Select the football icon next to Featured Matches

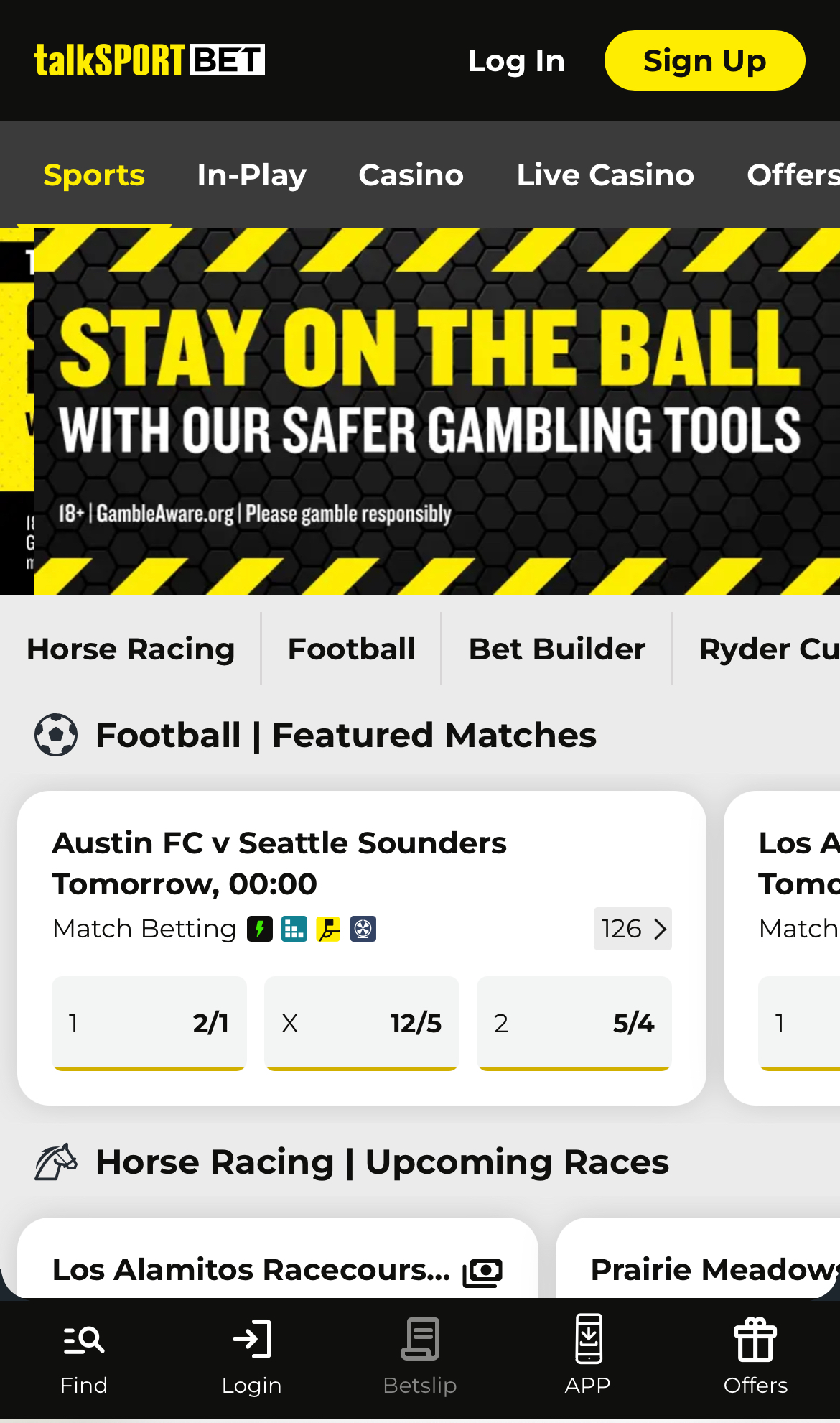pos(56,734)
